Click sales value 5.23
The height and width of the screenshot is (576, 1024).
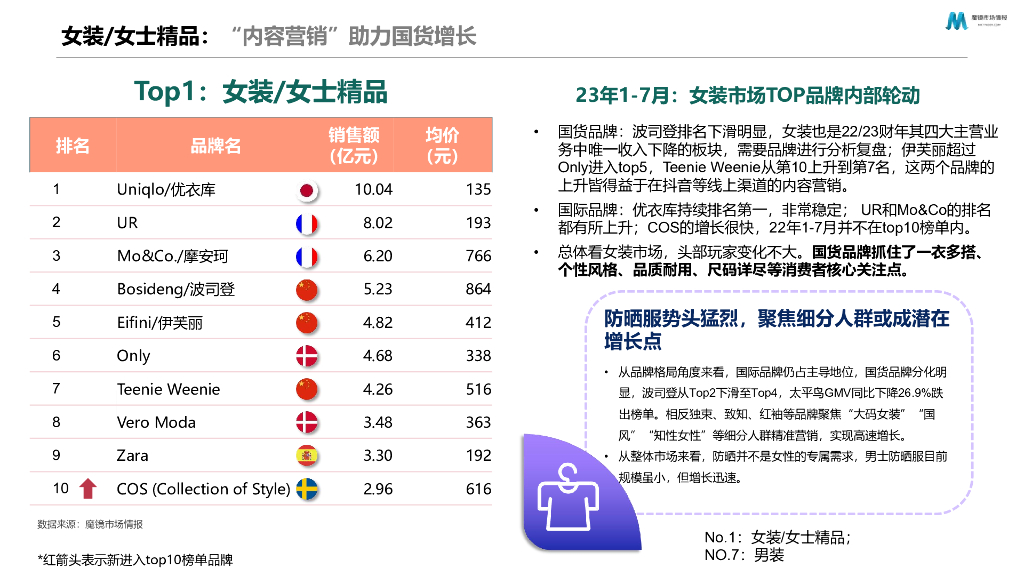click(x=378, y=289)
